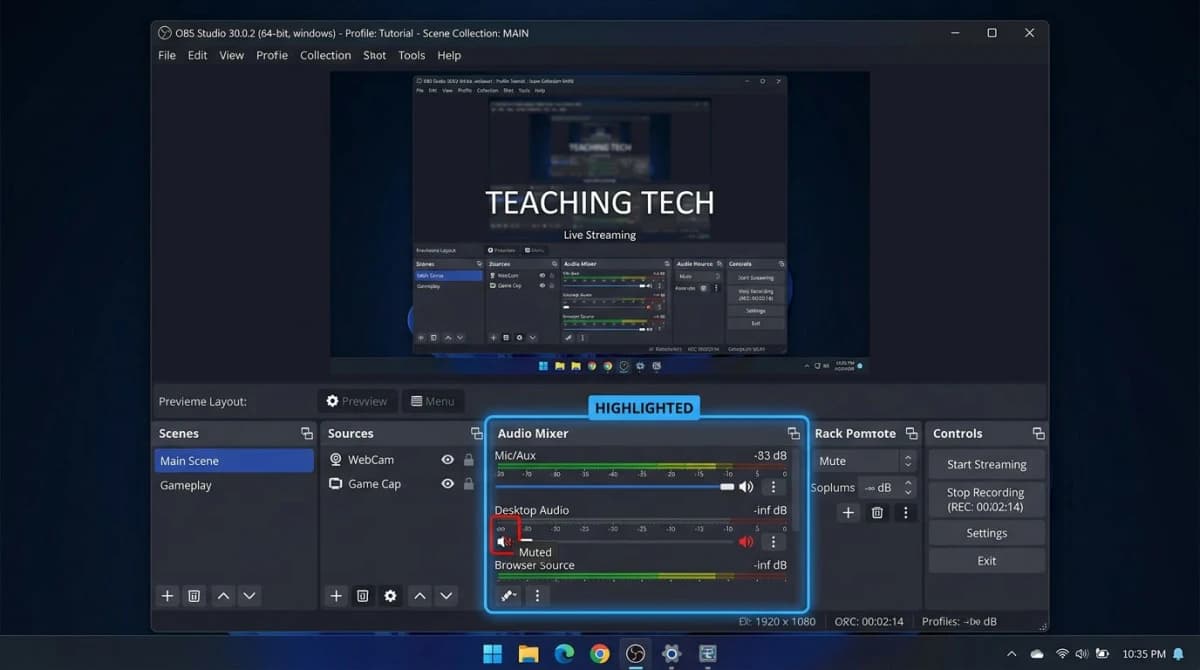Add a new source with the Sources plus icon
This screenshot has width=1200, height=670.
(x=336, y=596)
